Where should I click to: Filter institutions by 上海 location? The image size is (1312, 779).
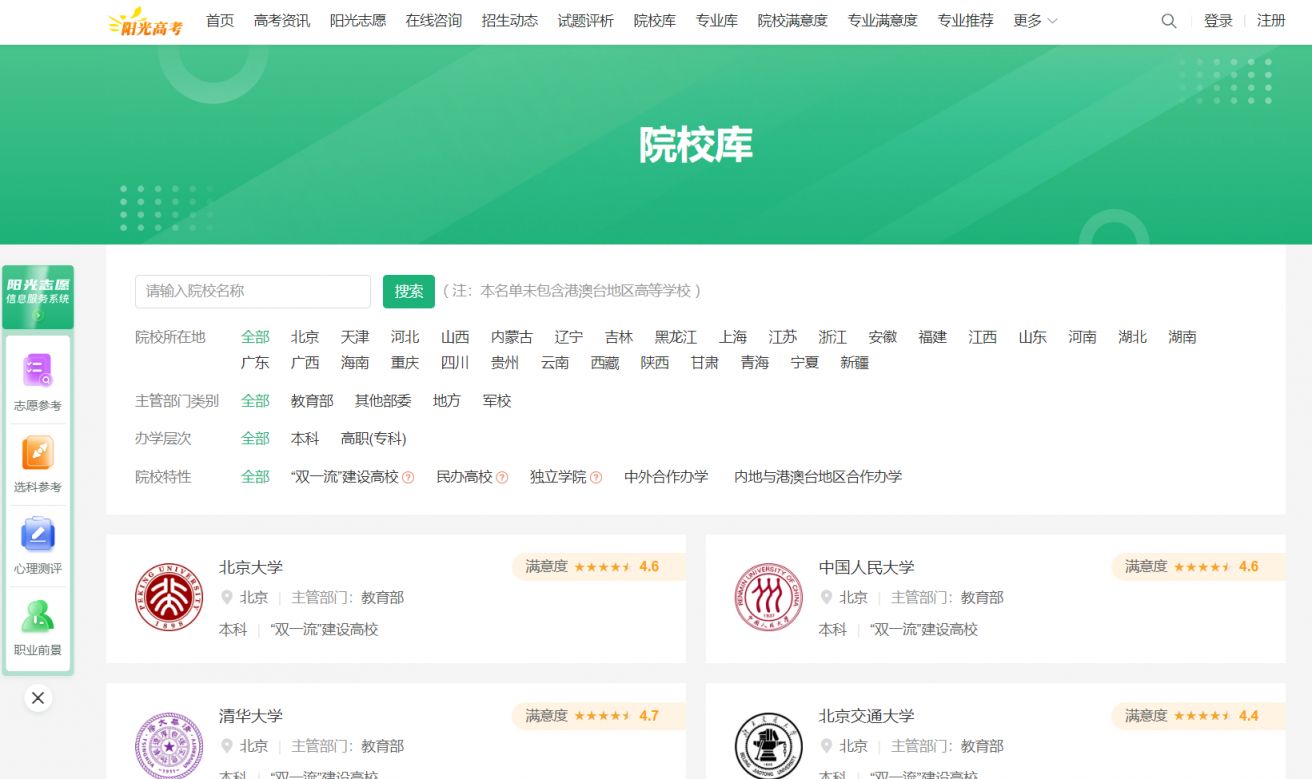coord(732,337)
